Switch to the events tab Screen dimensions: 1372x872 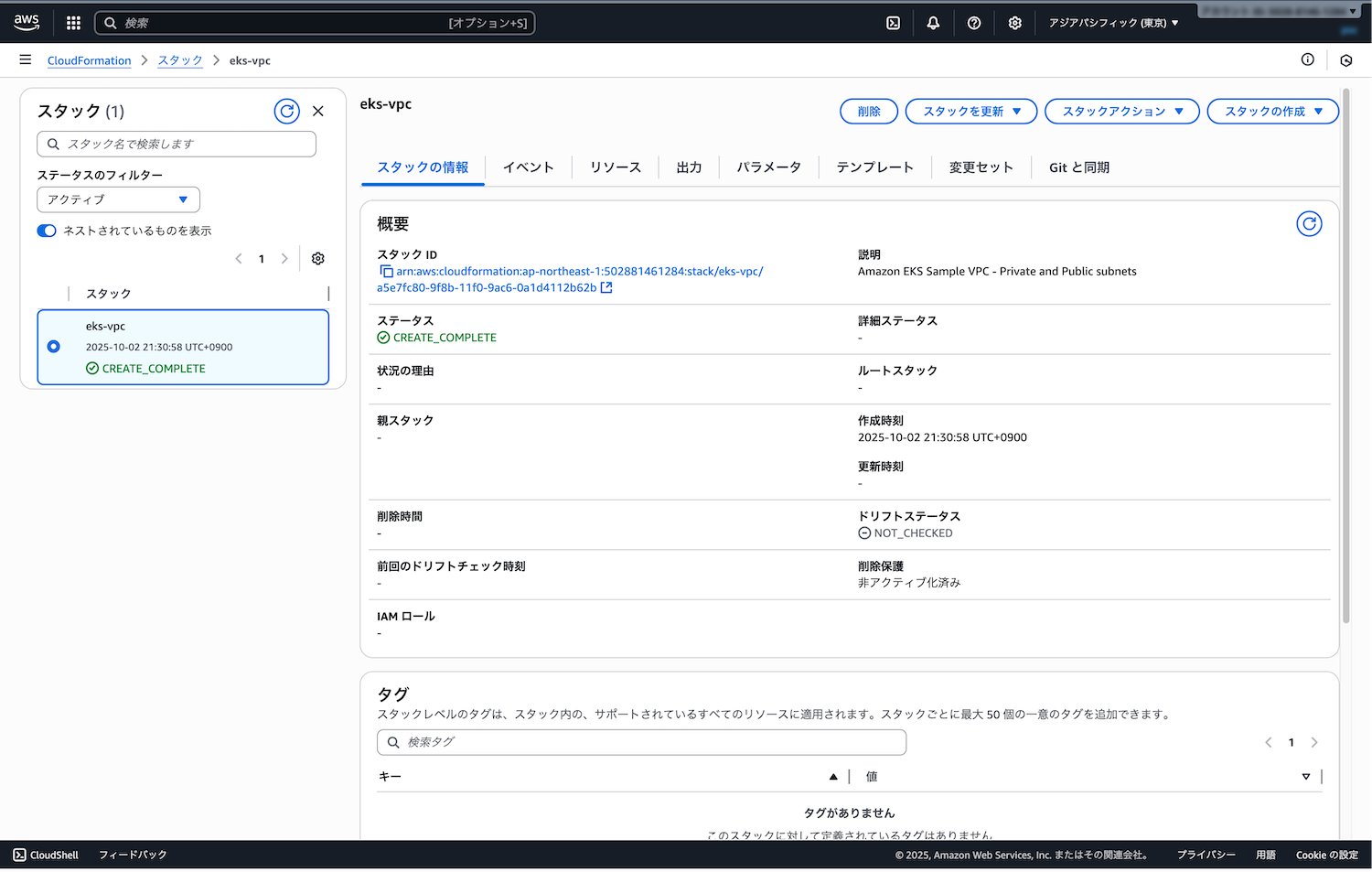click(x=528, y=167)
